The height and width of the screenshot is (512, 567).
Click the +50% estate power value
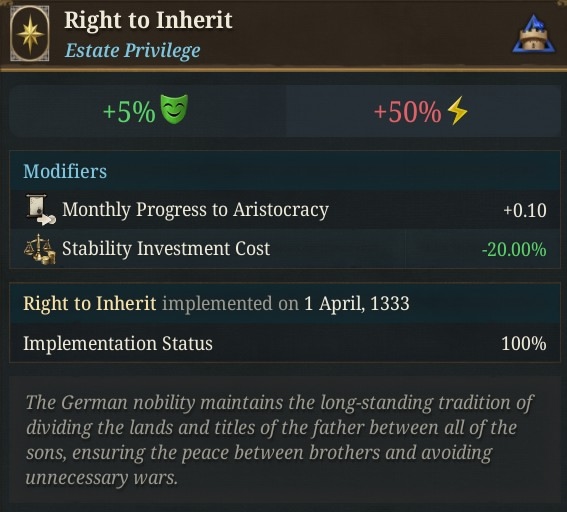(408, 112)
